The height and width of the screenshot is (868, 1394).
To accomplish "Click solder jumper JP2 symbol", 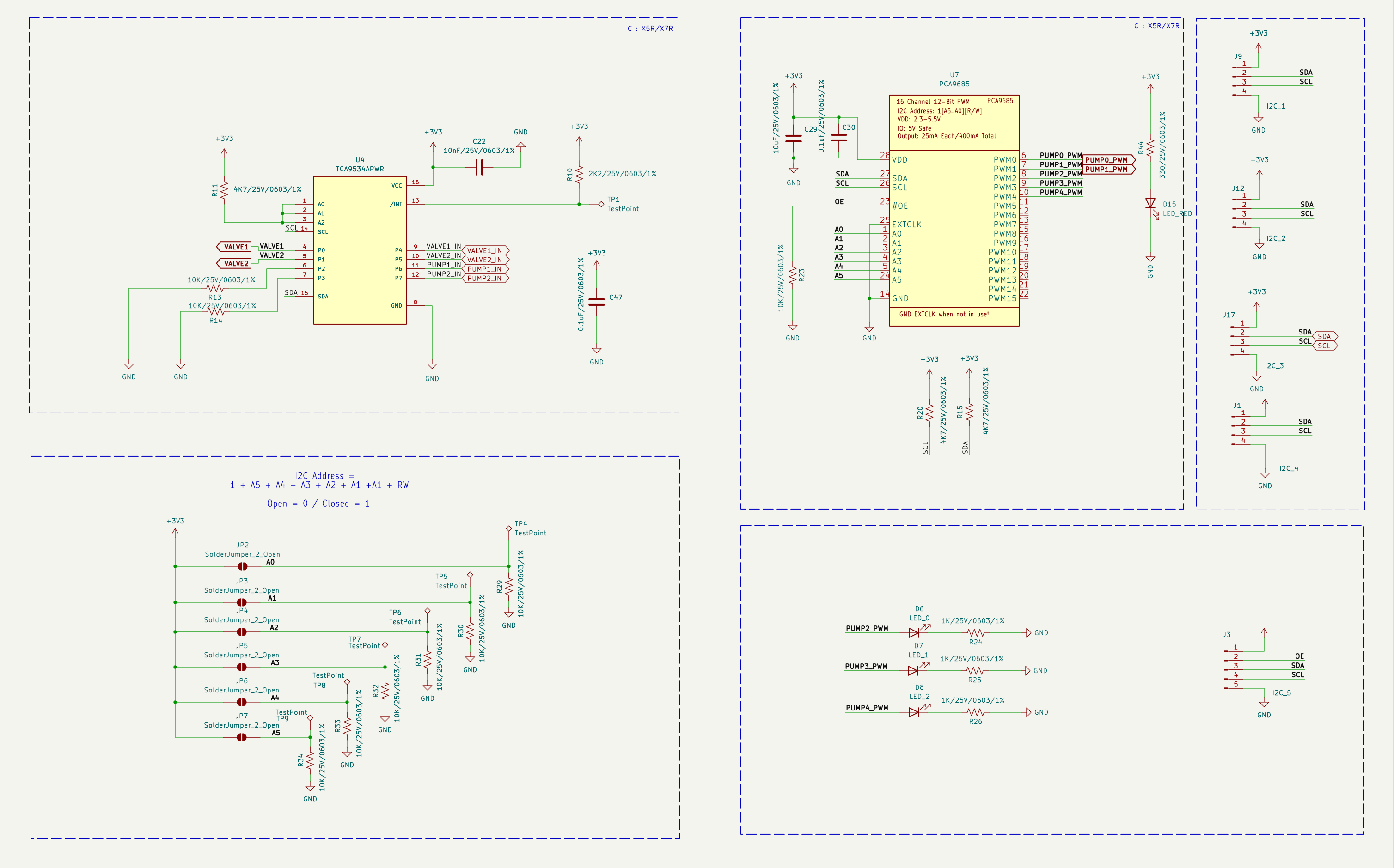I will point(242,566).
